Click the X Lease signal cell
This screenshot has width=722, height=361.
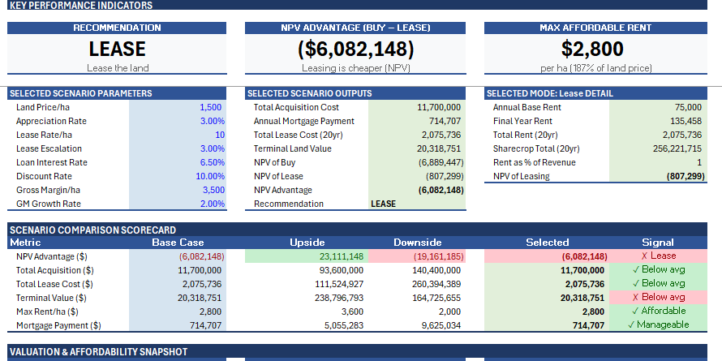(x=658, y=256)
